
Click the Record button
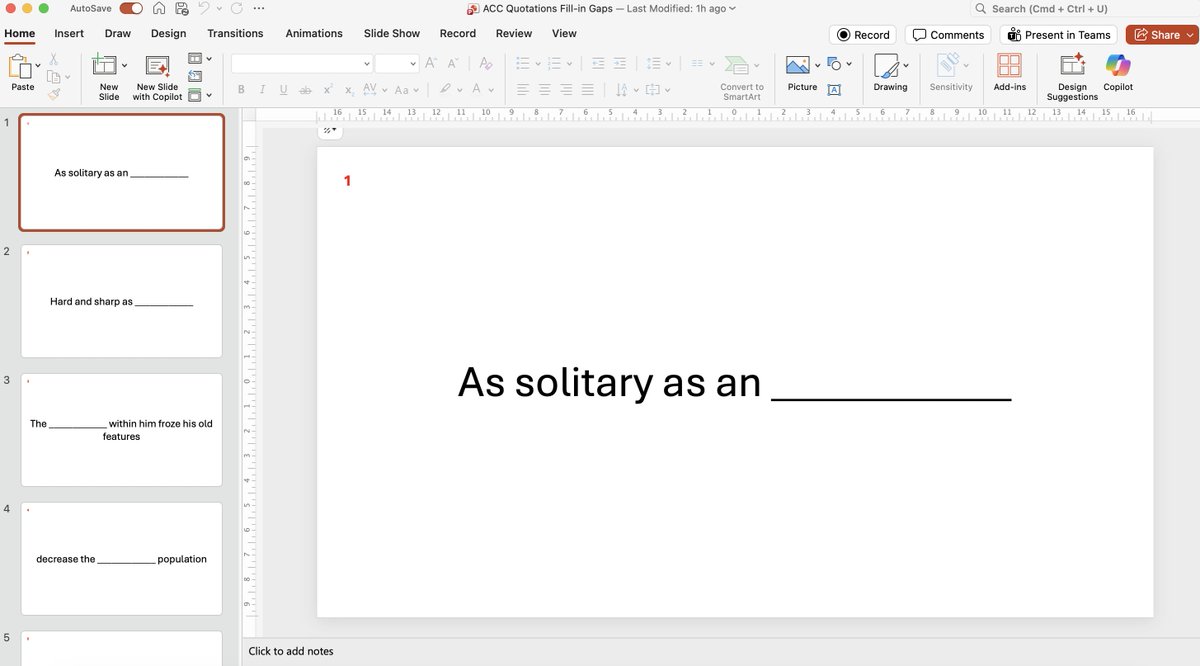[863, 34]
